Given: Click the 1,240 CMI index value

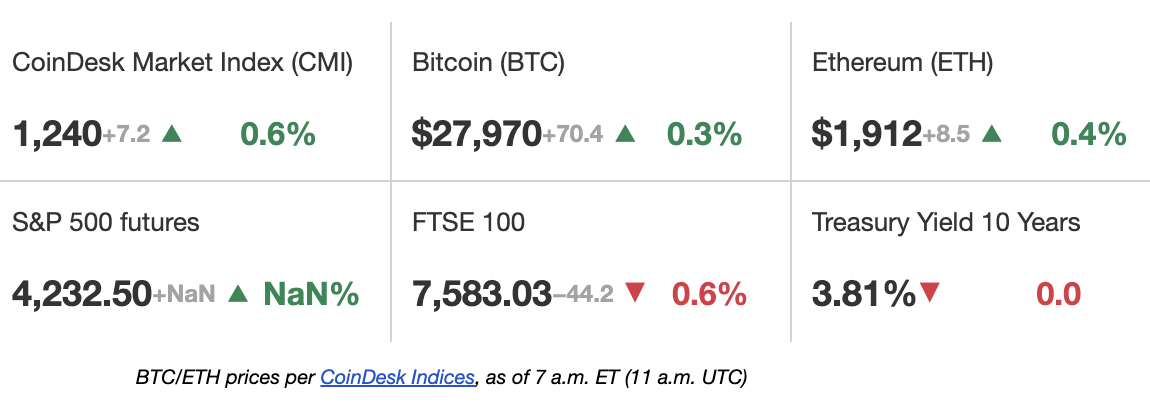Looking at the screenshot, I should point(57,134).
